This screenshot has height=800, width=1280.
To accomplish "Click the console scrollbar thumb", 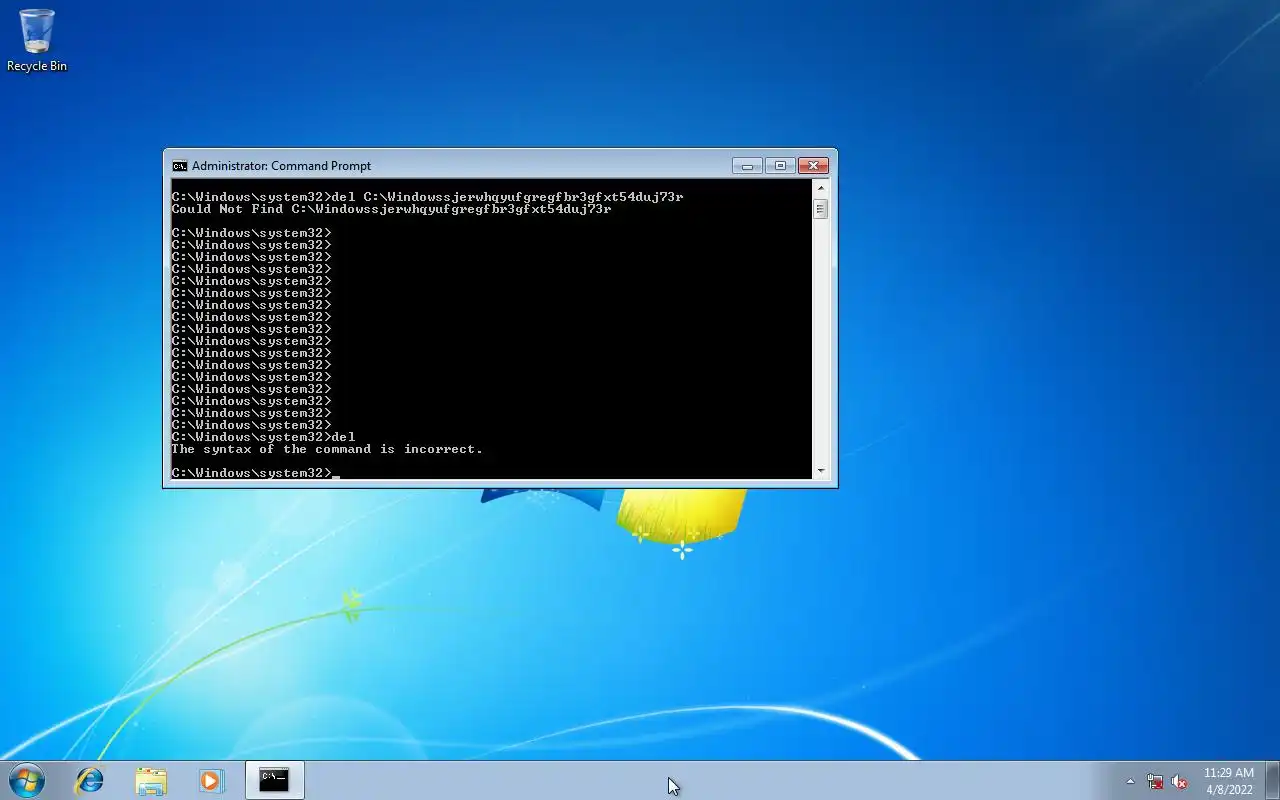I will point(821,209).
